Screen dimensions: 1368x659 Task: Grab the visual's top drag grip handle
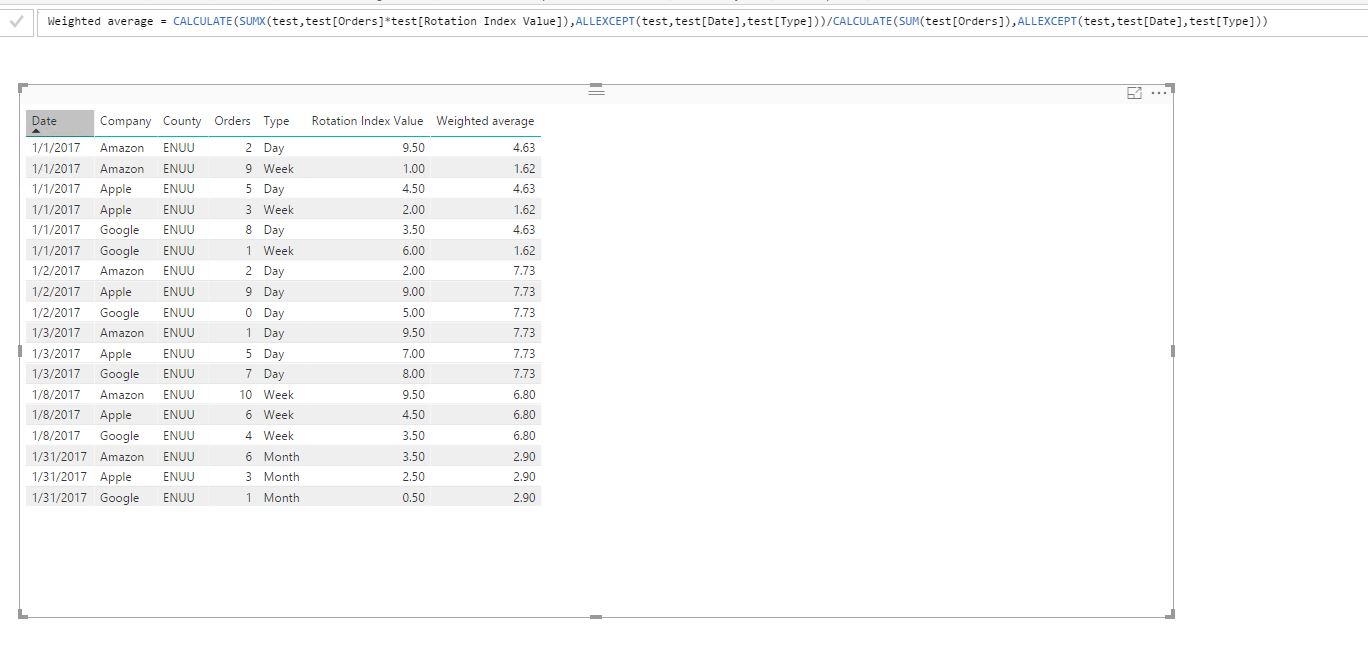[596, 91]
